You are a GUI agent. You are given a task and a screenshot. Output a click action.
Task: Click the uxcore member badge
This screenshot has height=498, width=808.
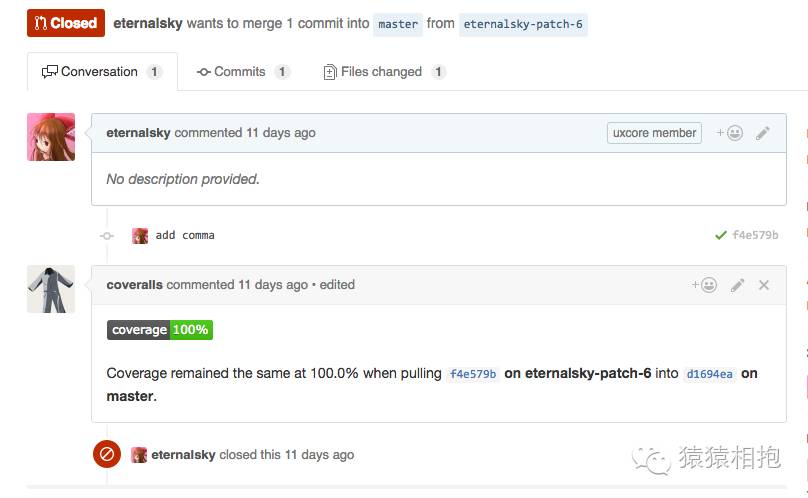tap(654, 133)
